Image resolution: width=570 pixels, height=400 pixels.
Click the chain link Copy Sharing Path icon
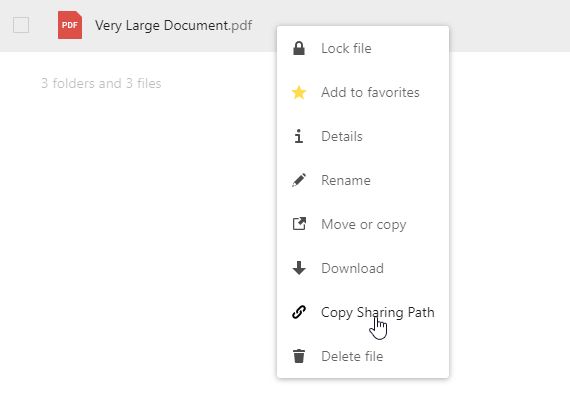pyautogui.click(x=299, y=312)
